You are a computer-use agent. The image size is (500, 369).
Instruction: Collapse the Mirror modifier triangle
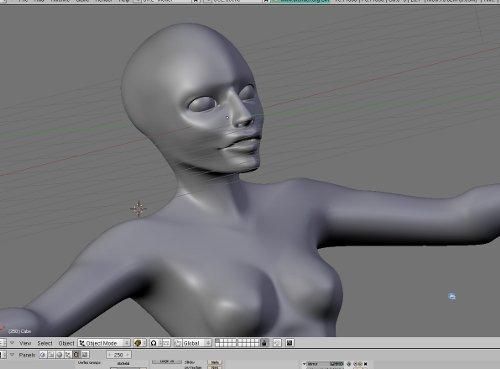pos(304,364)
